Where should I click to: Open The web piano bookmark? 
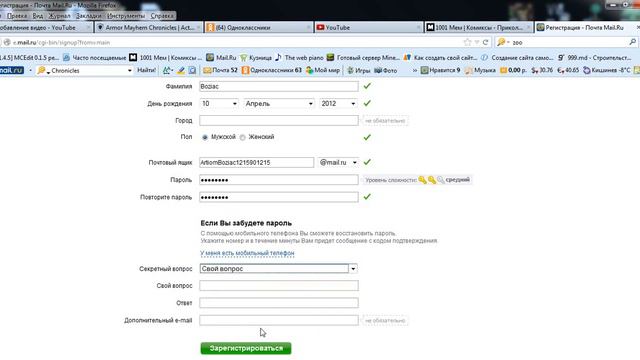click(299, 58)
